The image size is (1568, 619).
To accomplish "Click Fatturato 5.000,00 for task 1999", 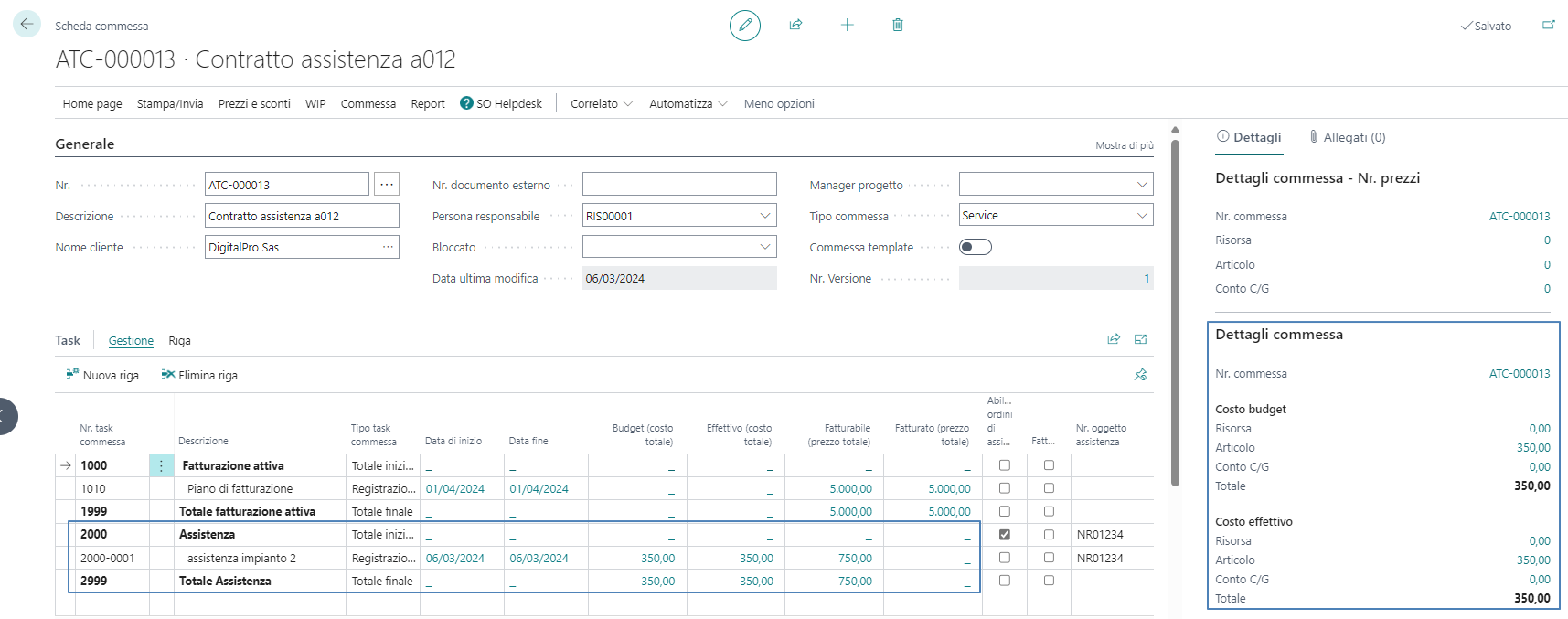I will [x=949, y=511].
